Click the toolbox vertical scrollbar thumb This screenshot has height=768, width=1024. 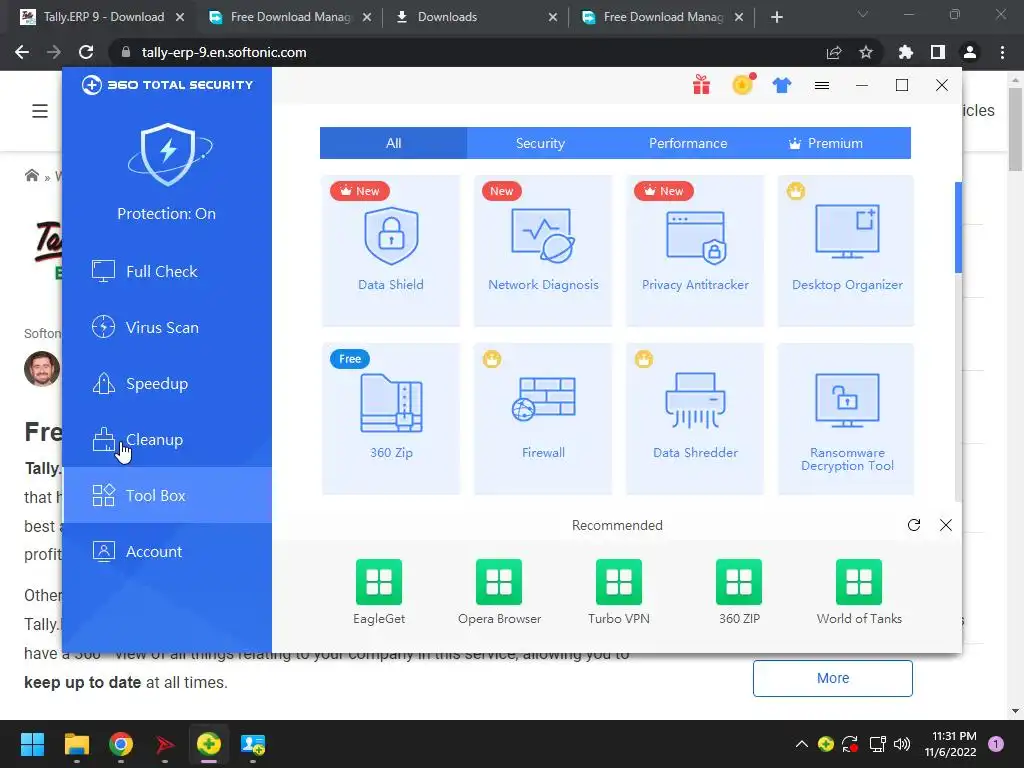(x=958, y=227)
